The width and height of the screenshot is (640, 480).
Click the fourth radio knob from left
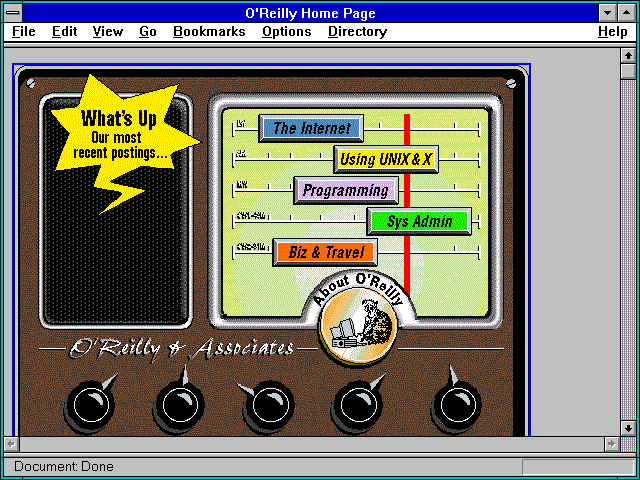(x=358, y=405)
